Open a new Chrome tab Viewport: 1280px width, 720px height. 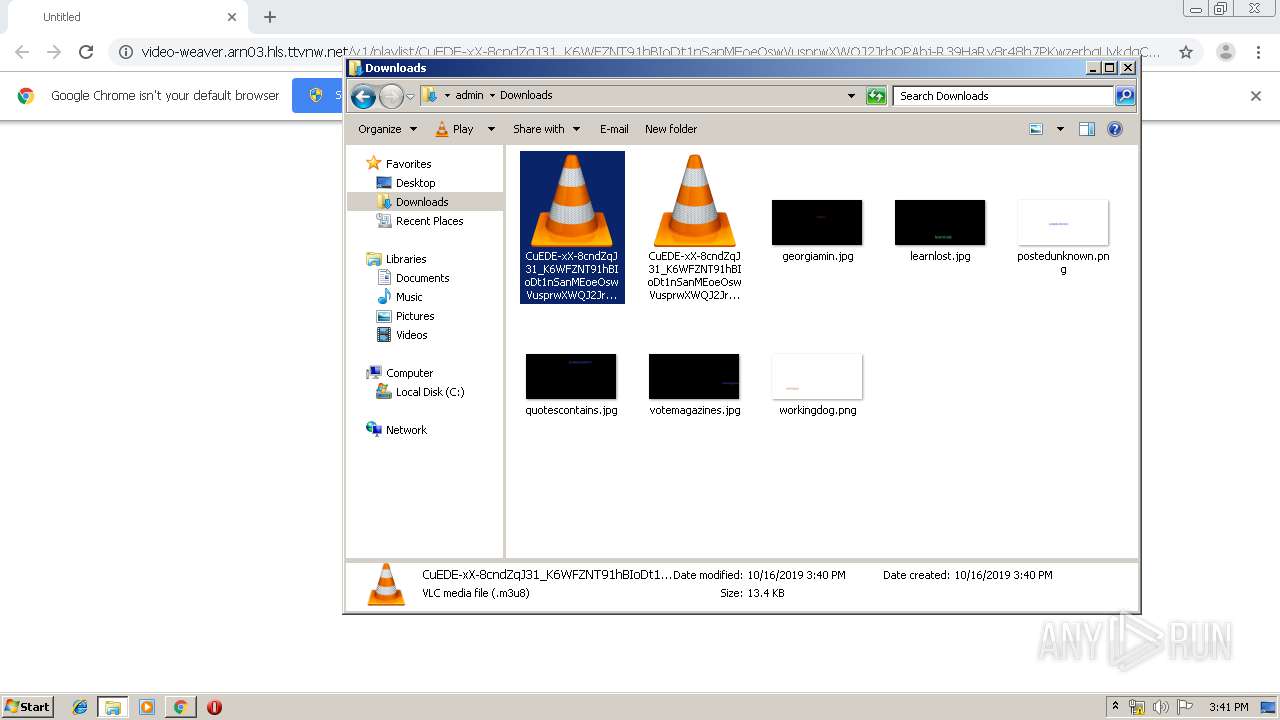pos(270,17)
